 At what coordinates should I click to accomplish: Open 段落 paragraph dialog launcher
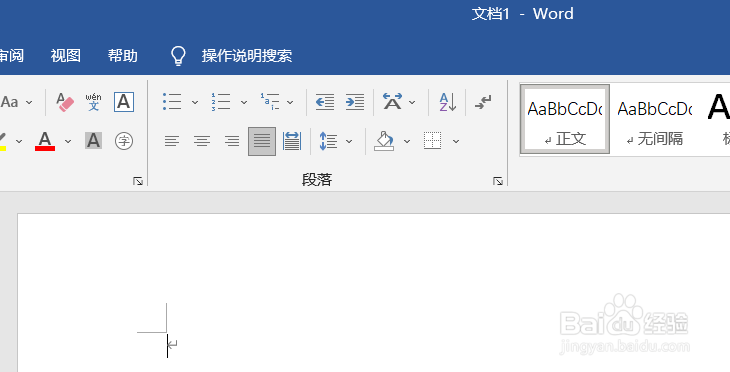point(498,181)
